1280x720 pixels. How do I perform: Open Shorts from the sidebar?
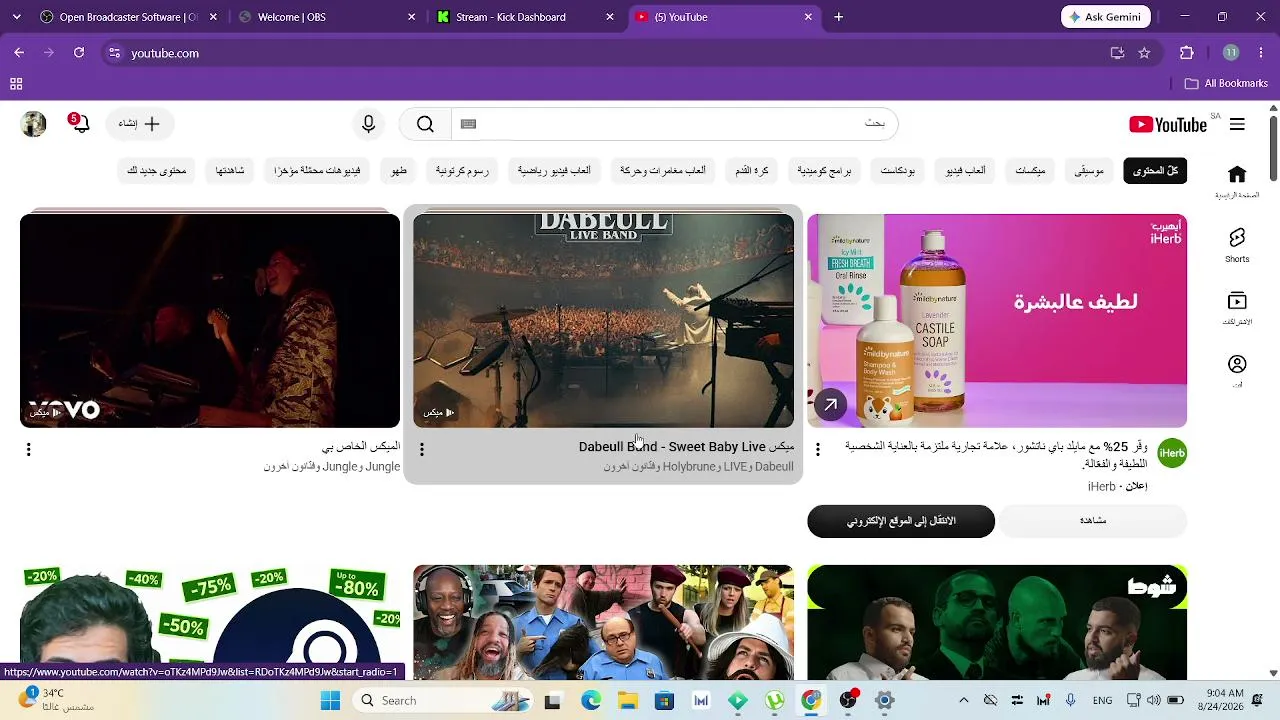click(1237, 245)
